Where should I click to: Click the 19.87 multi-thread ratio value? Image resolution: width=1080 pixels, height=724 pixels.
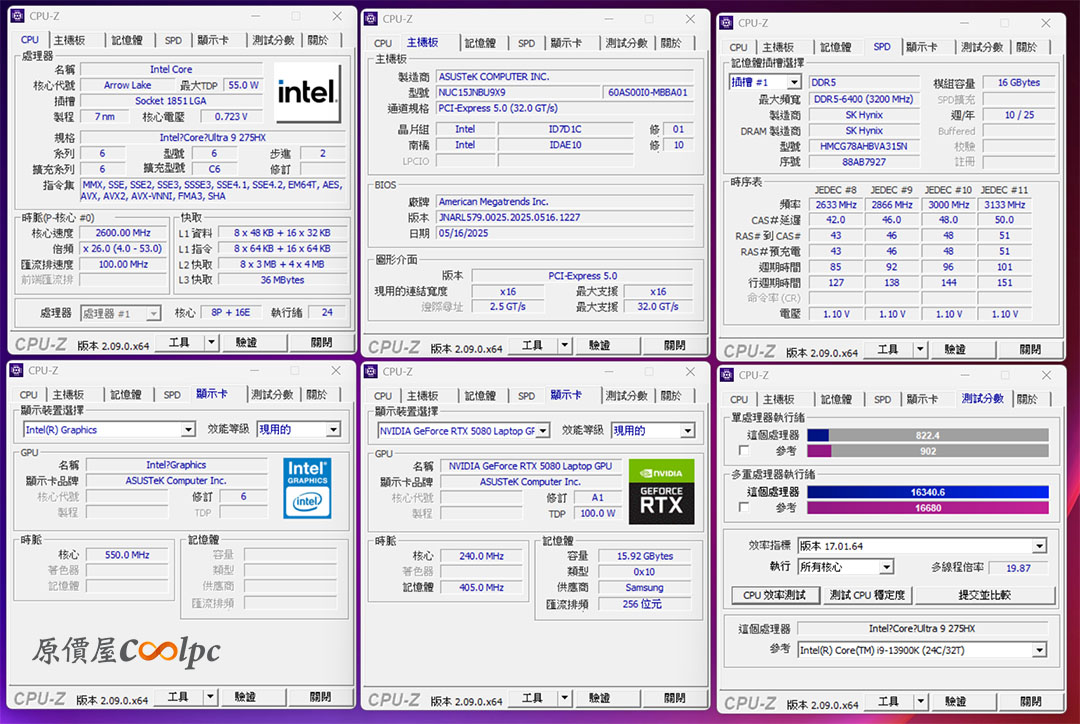(x=1018, y=568)
